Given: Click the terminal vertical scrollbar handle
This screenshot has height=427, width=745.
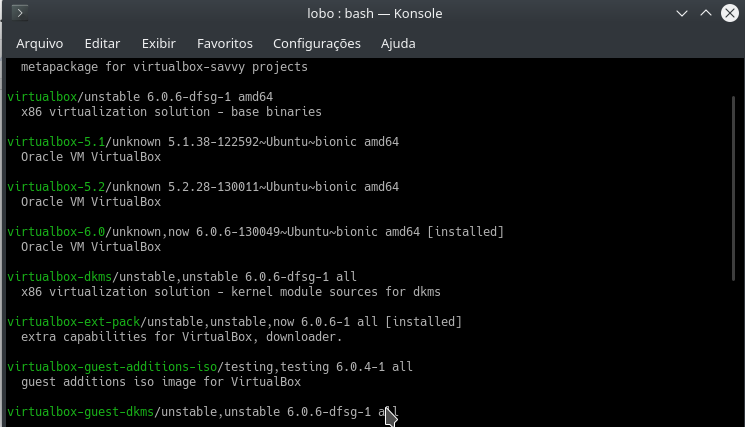Looking at the screenshot, I should click(734, 191).
